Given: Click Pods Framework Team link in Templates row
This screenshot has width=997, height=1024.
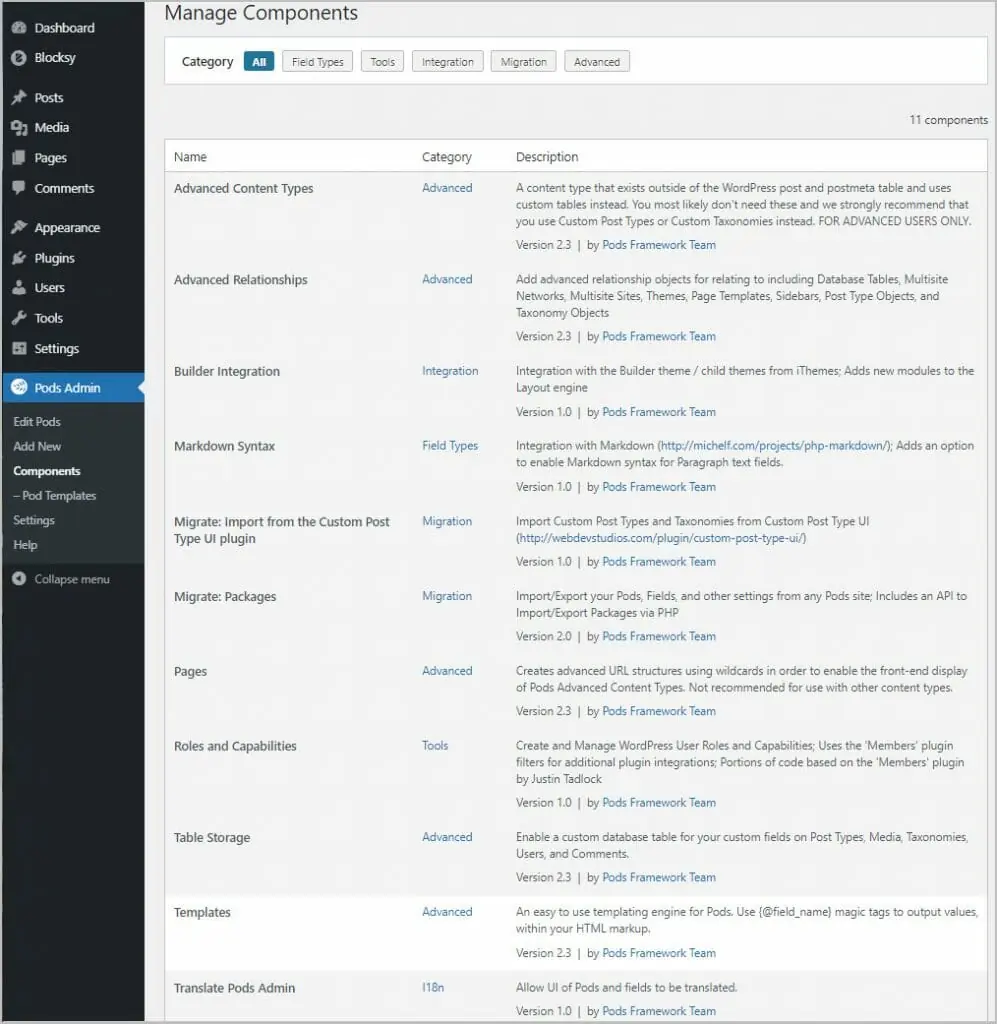Looking at the screenshot, I should point(659,953).
